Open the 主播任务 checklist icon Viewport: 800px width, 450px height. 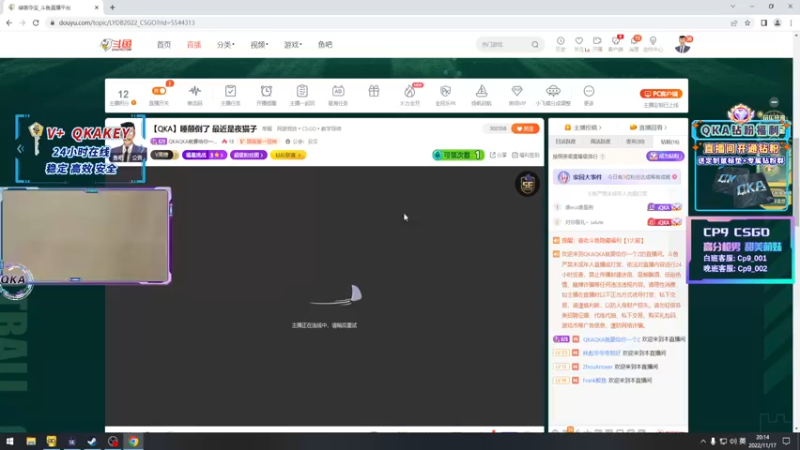tap(230, 91)
